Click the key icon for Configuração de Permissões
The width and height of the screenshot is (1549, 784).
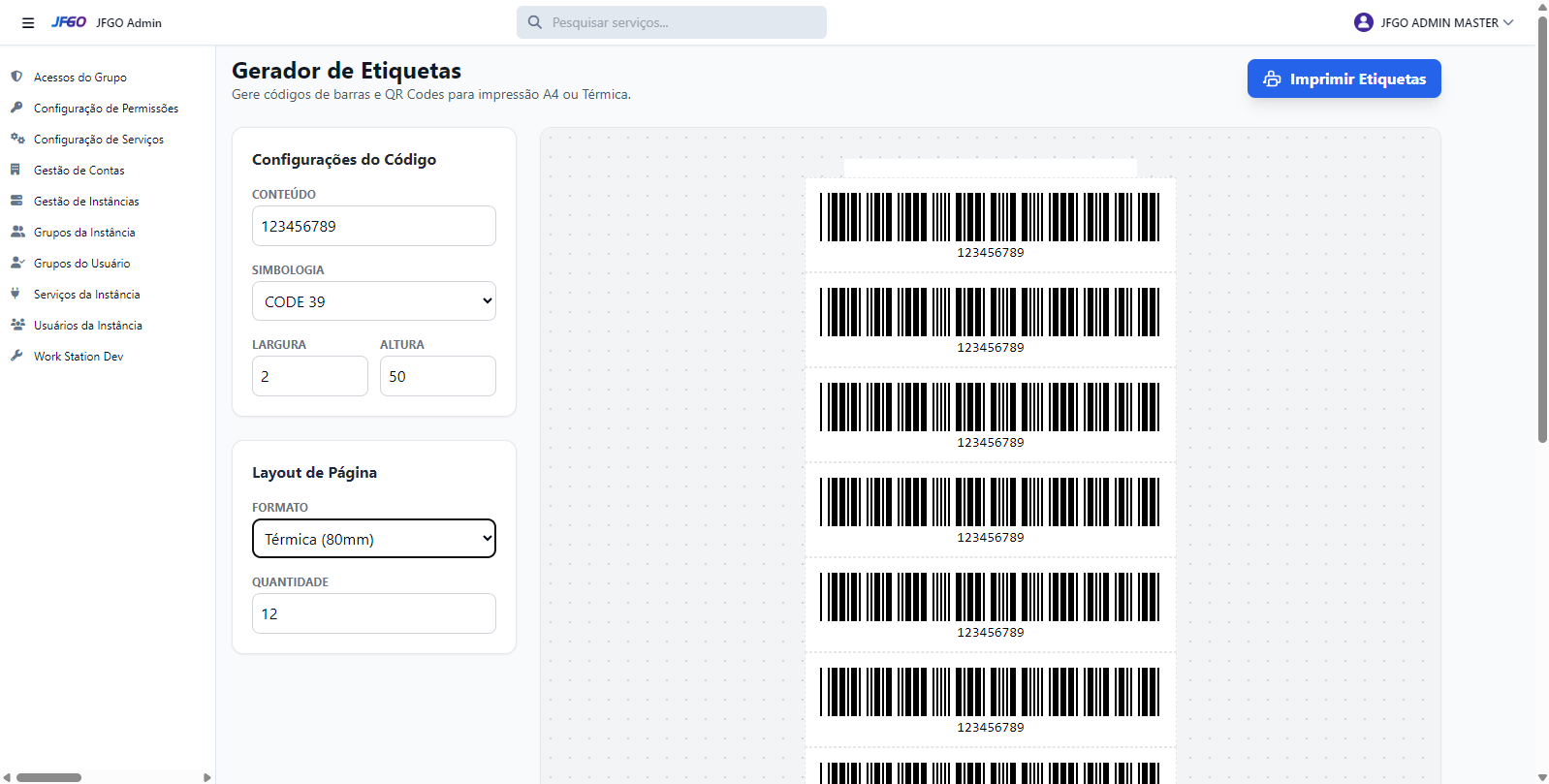[x=16, y=108]
